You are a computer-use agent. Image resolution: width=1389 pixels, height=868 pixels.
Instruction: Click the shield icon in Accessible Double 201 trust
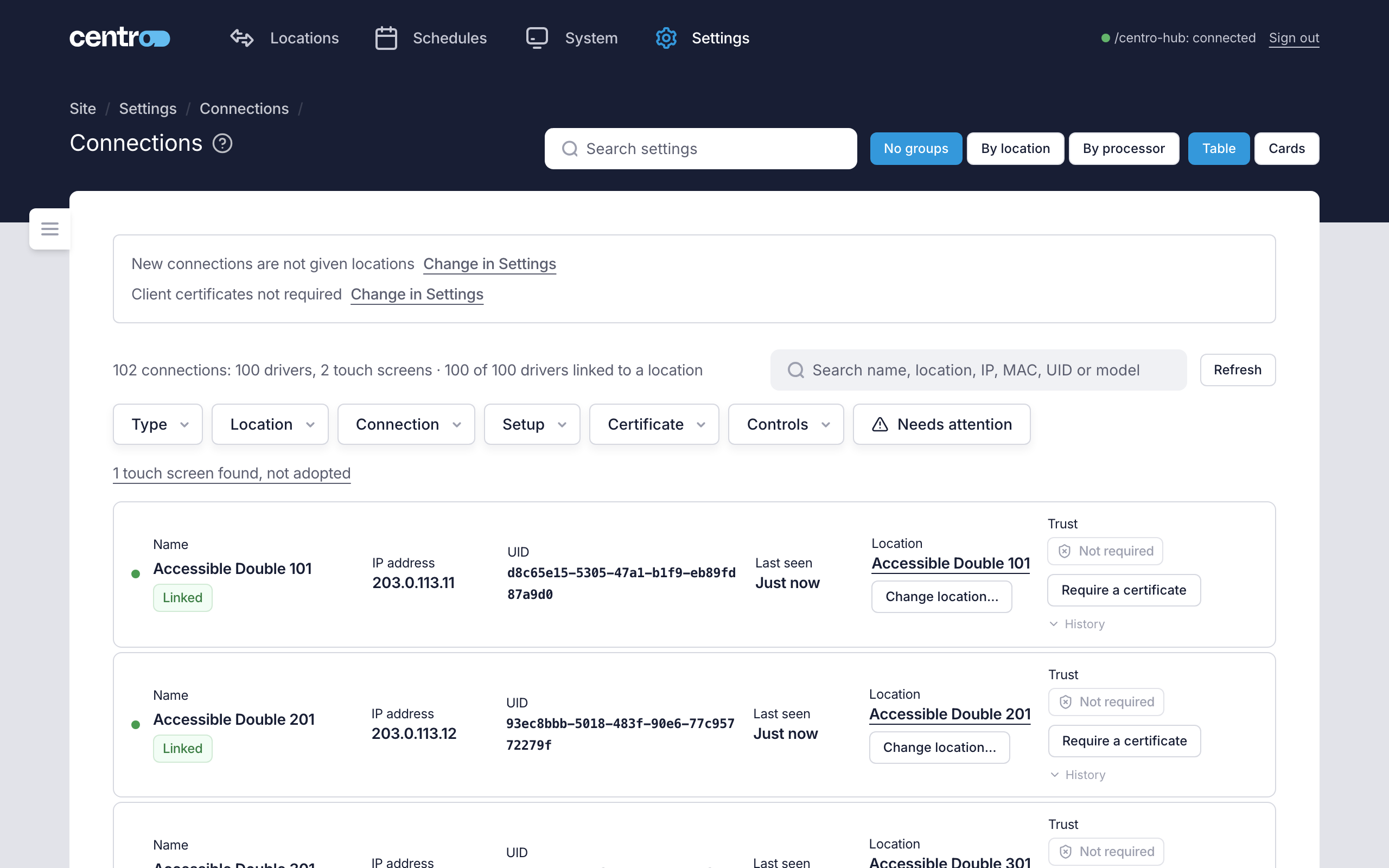(1065, 701)
